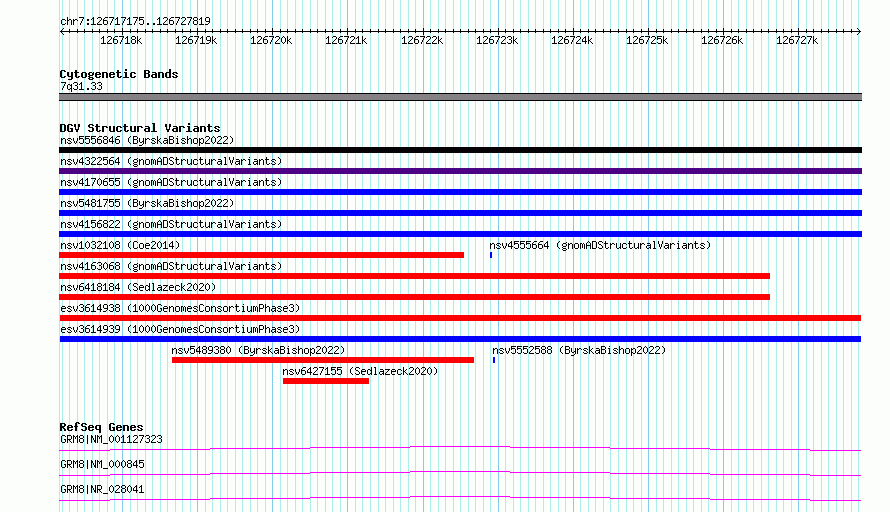Open GRM8|NR_028041 transcript label

[102, 489]
